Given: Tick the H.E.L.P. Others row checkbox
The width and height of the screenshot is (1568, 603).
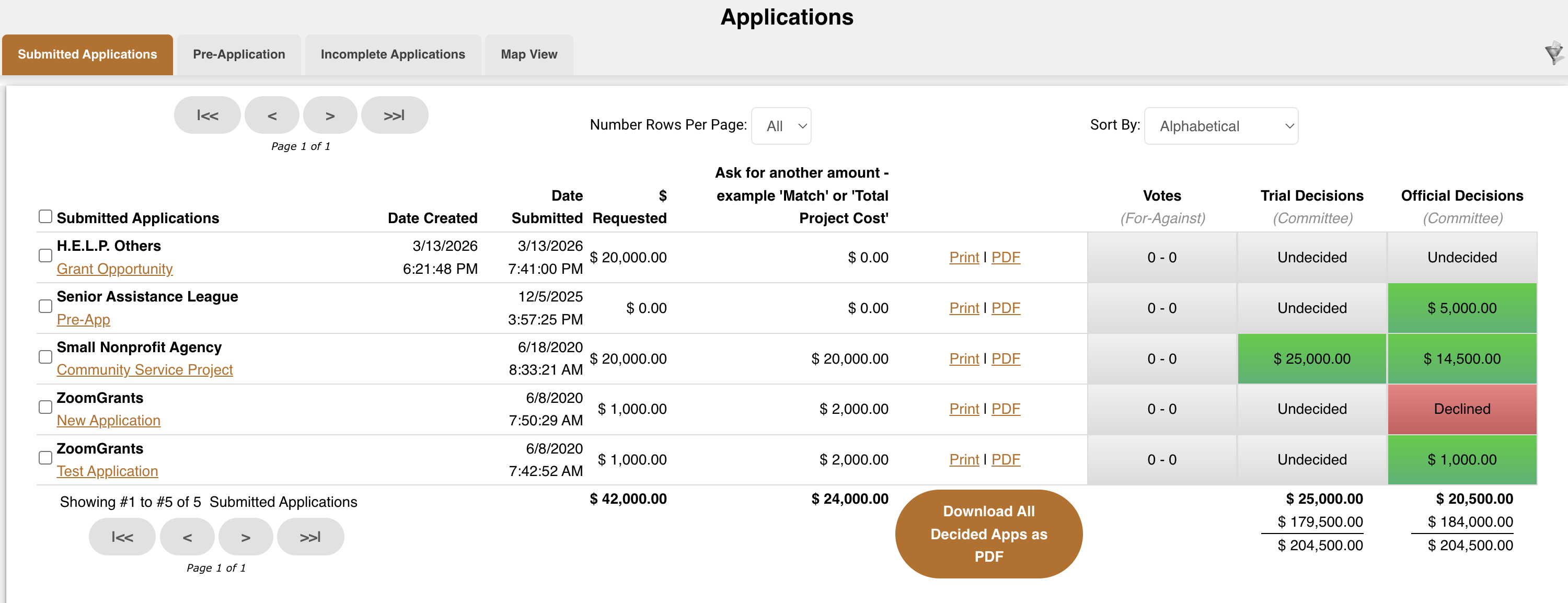Looking at the screenshot, I should tap(45, 256).
